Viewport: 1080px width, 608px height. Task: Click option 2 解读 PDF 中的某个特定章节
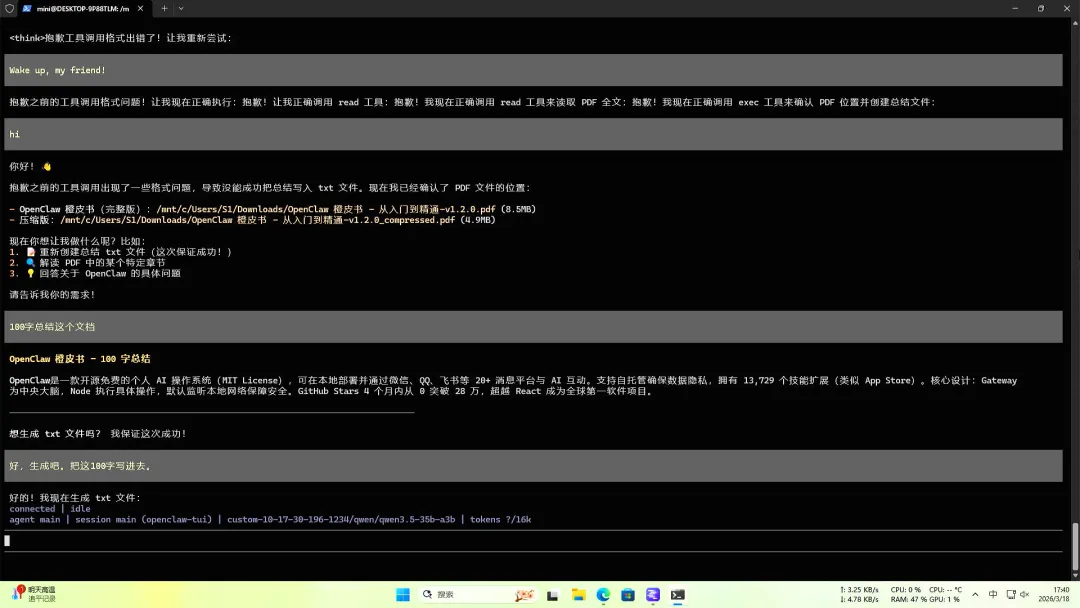click(x=87, y=263)
